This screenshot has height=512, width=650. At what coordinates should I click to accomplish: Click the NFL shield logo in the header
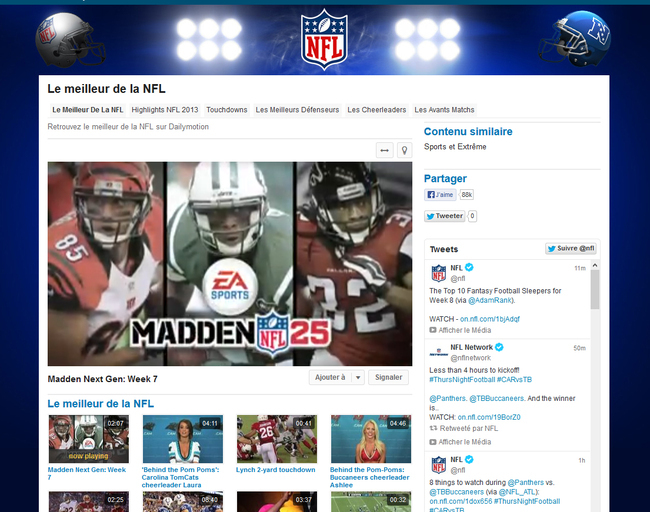(324, 39)
